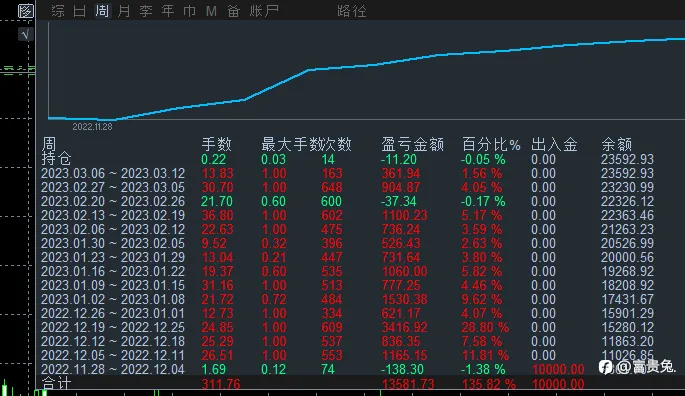Open the M tab
Viewport: 685px width, 396px height.
click(211, 10)
